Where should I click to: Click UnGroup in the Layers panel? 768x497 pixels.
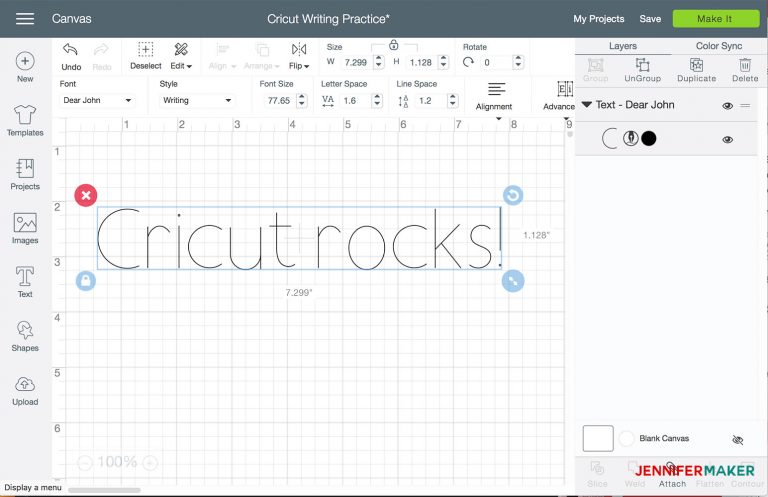coord(642,70)
